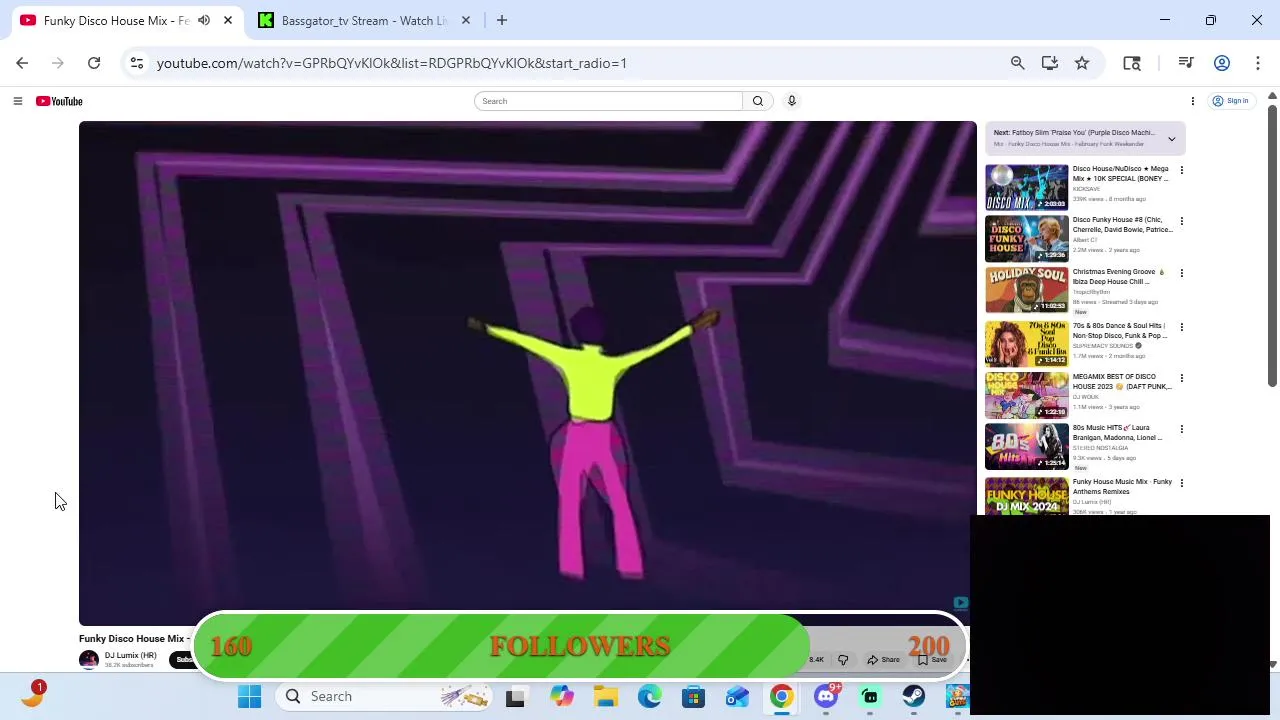Click the address bar URL
The height and width of the screenshot is (720, 1280).
click(x=392, y=63)
